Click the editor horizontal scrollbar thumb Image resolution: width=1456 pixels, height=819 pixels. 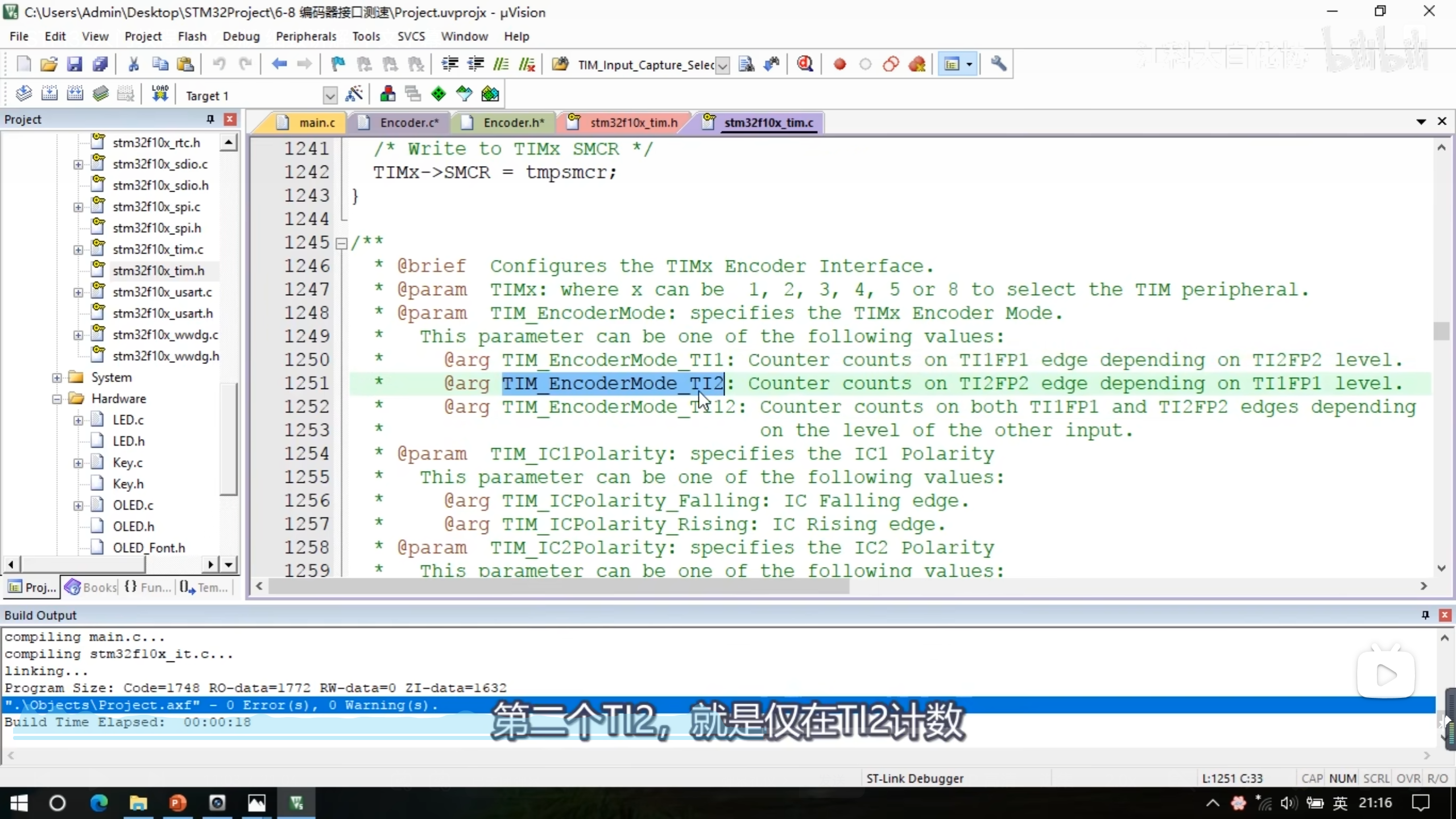(557, 586)
